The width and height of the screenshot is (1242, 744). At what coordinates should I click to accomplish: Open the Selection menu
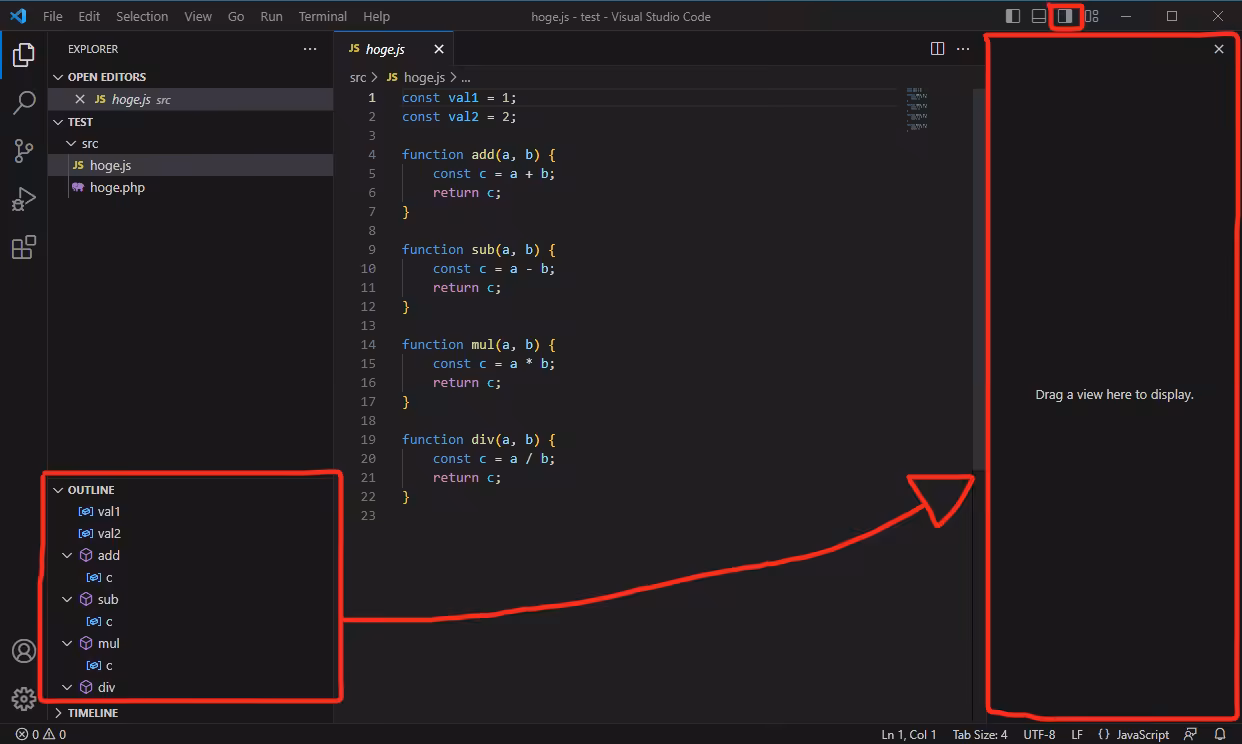pyautogui.click(x=142, y=16)
